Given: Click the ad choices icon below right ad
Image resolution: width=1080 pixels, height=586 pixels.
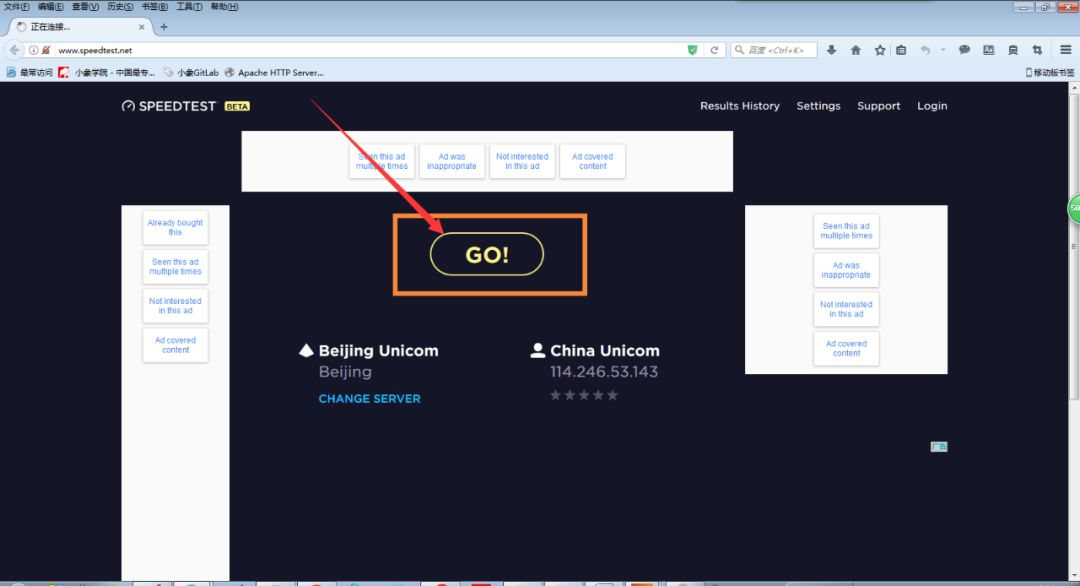Looking at the screenshot, I should pos(939,447).
